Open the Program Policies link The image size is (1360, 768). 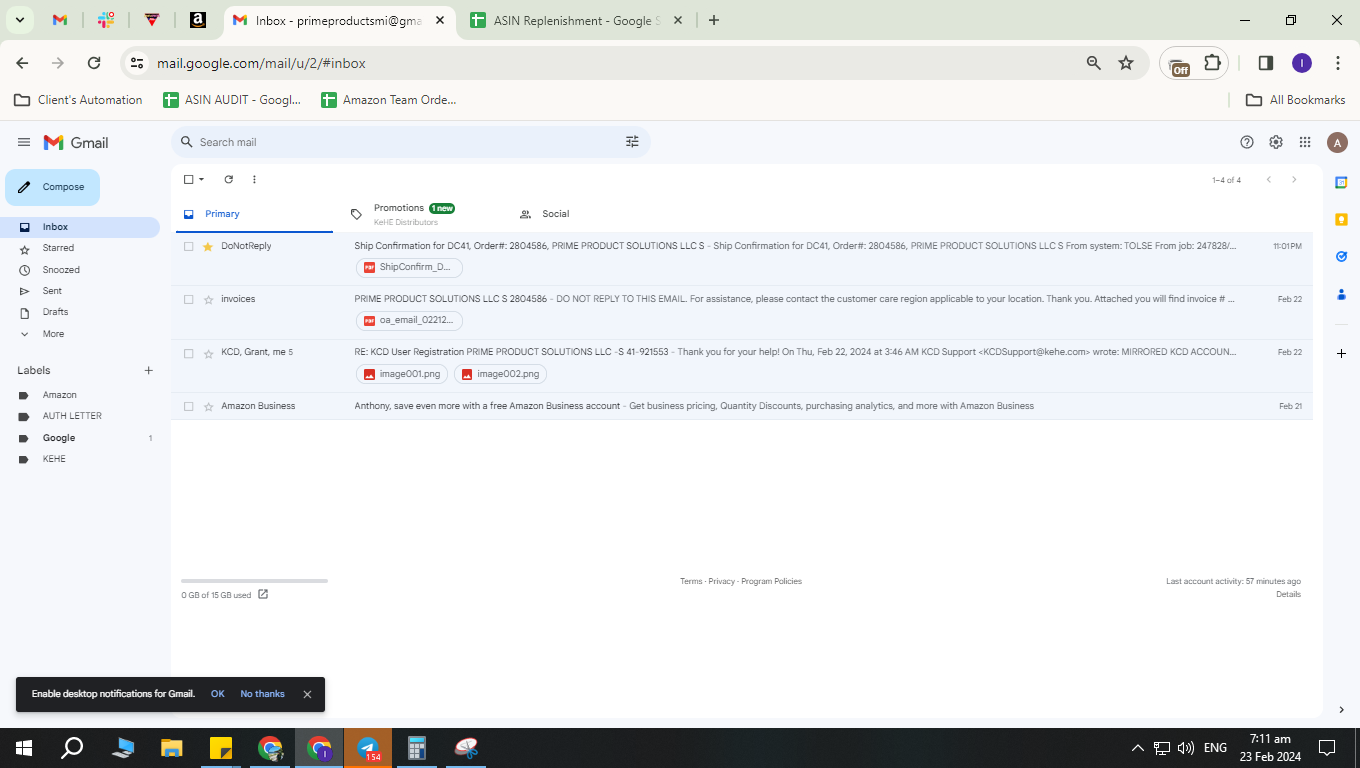(771, 581)
